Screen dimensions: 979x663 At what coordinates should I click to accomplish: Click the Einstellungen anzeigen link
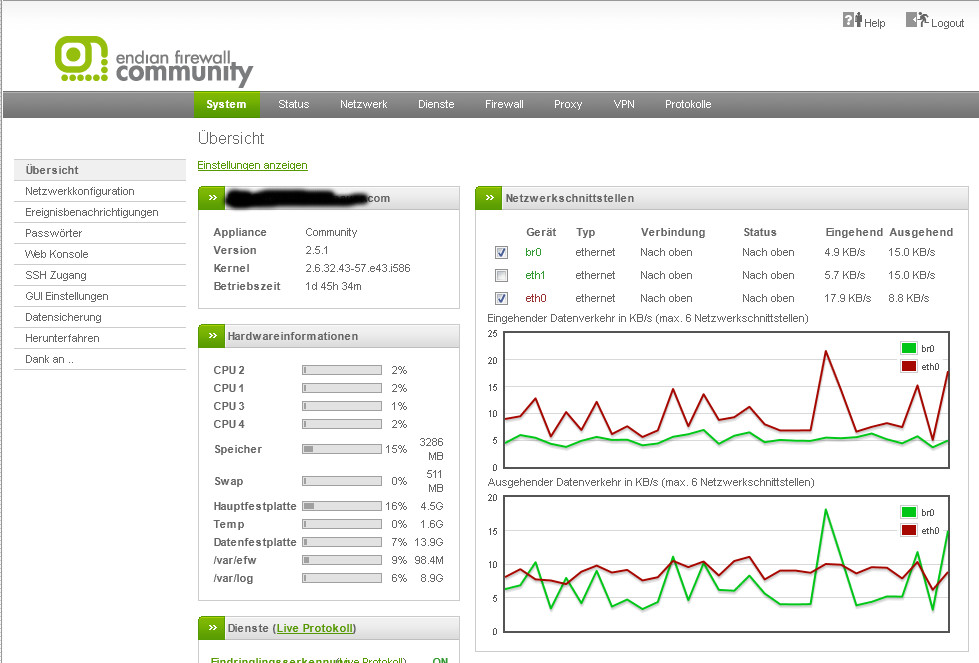[252, 165]
